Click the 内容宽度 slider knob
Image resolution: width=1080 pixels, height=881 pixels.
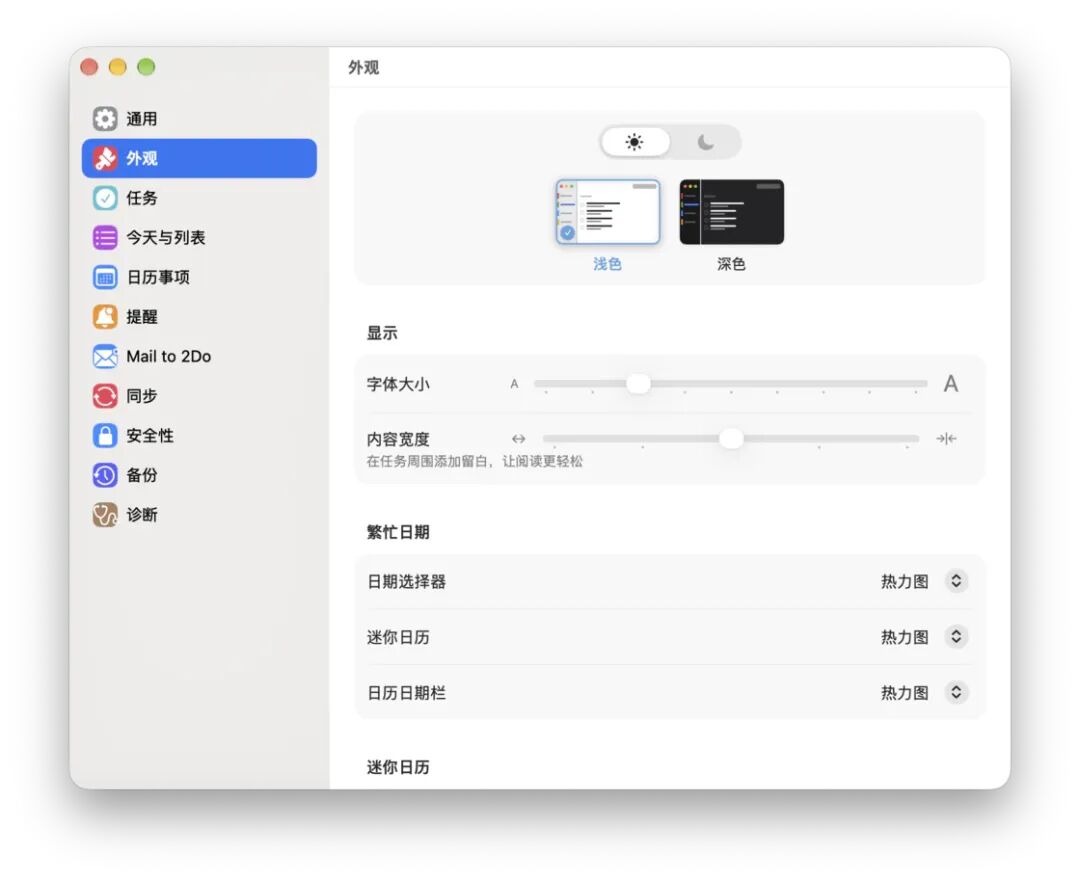731,438
